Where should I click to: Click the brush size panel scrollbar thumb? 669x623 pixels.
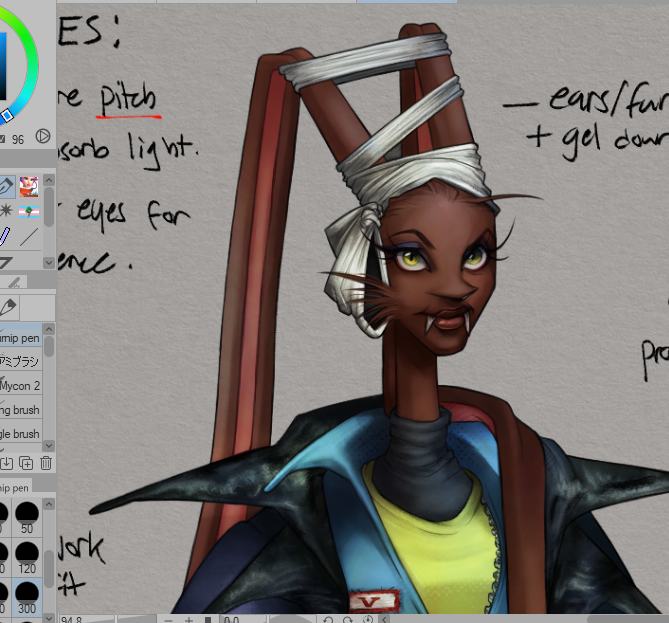(x=49, y=568)
